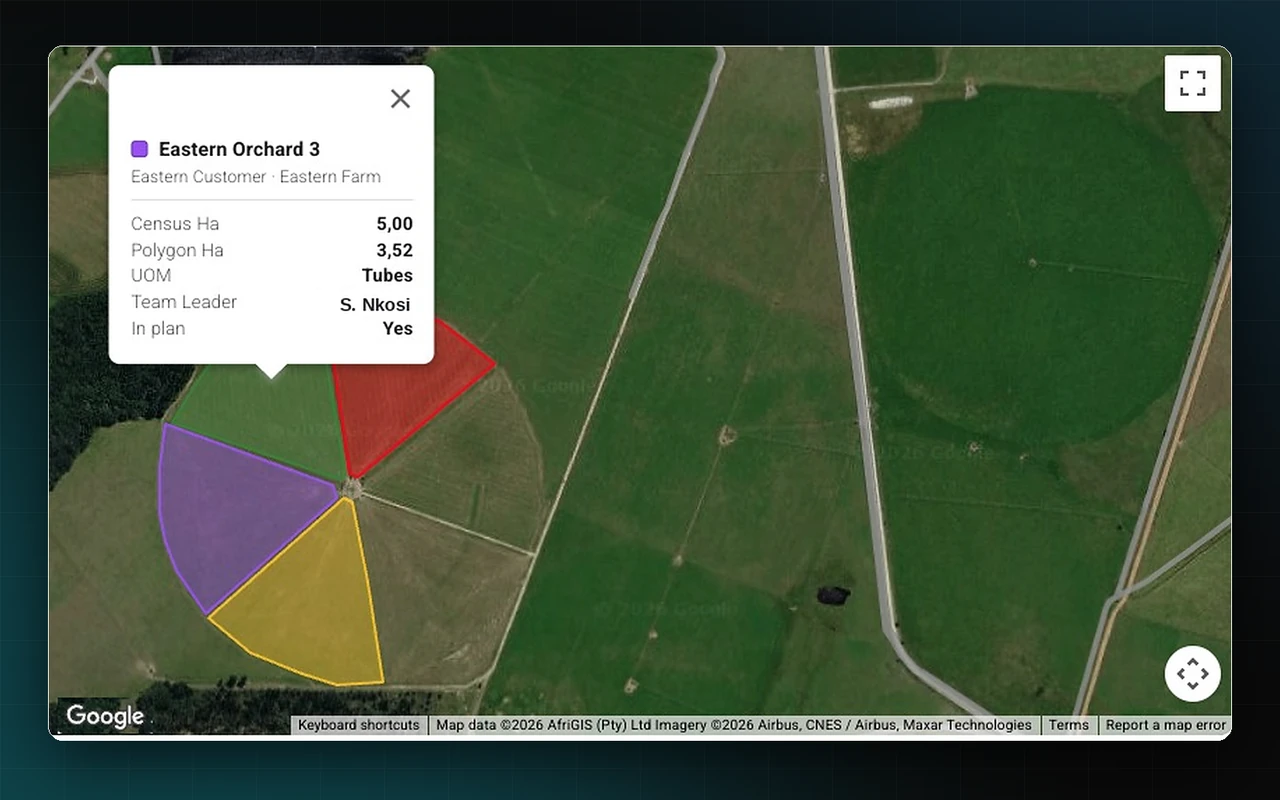Click the Polygon Ha label
Image resolution: width=1280 pixels, height=800 pixels.
(177, 250)
